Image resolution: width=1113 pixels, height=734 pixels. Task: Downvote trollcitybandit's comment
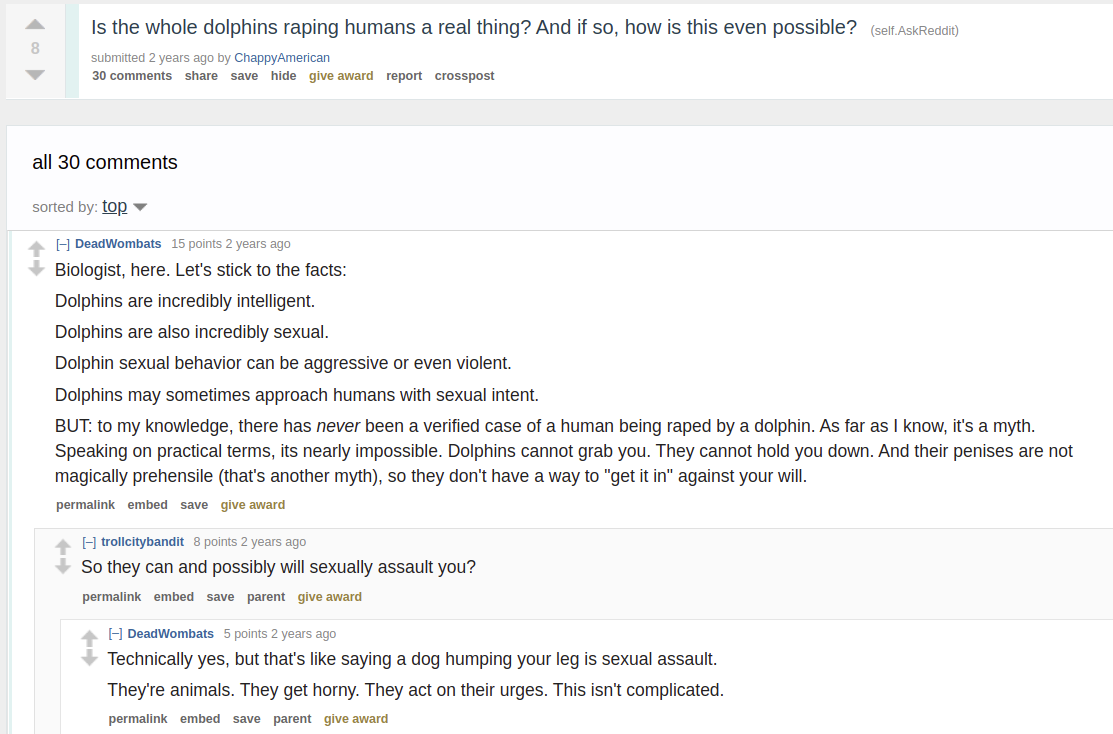click(63, 566)
